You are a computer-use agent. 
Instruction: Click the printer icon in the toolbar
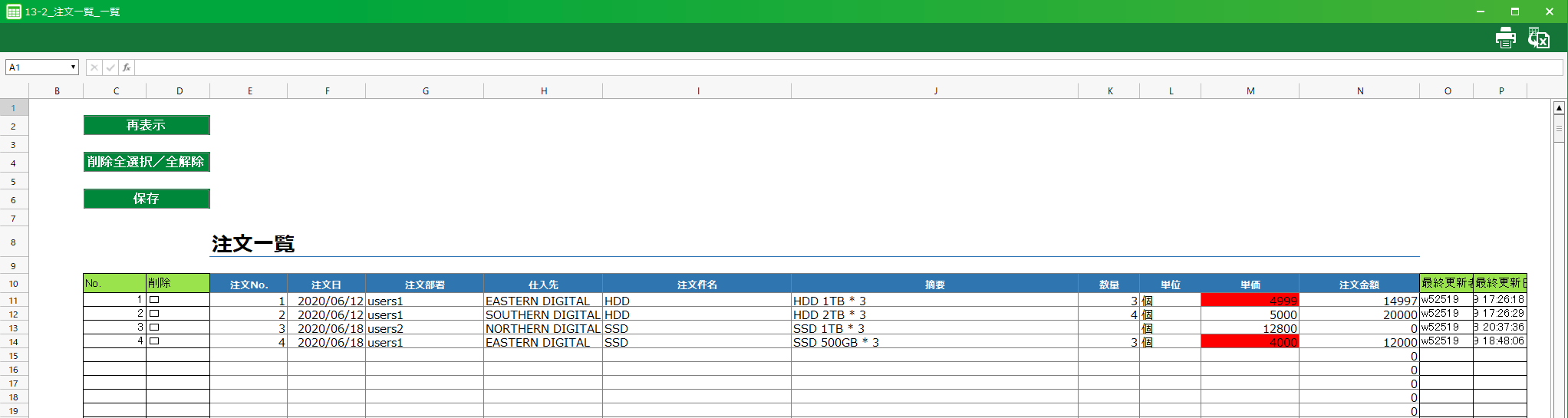1505,38
